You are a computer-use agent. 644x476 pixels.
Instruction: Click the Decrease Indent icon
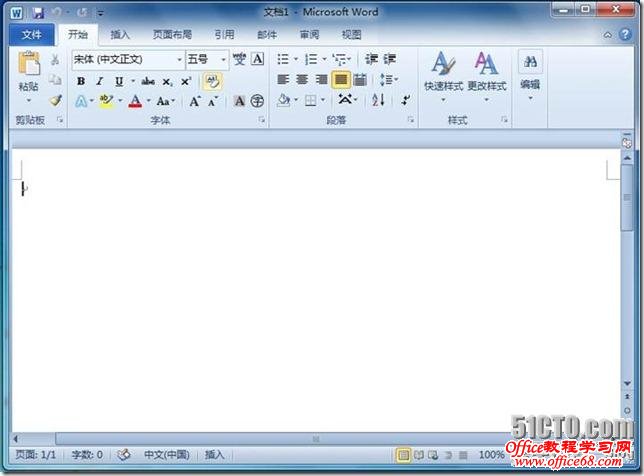[372, 59]
